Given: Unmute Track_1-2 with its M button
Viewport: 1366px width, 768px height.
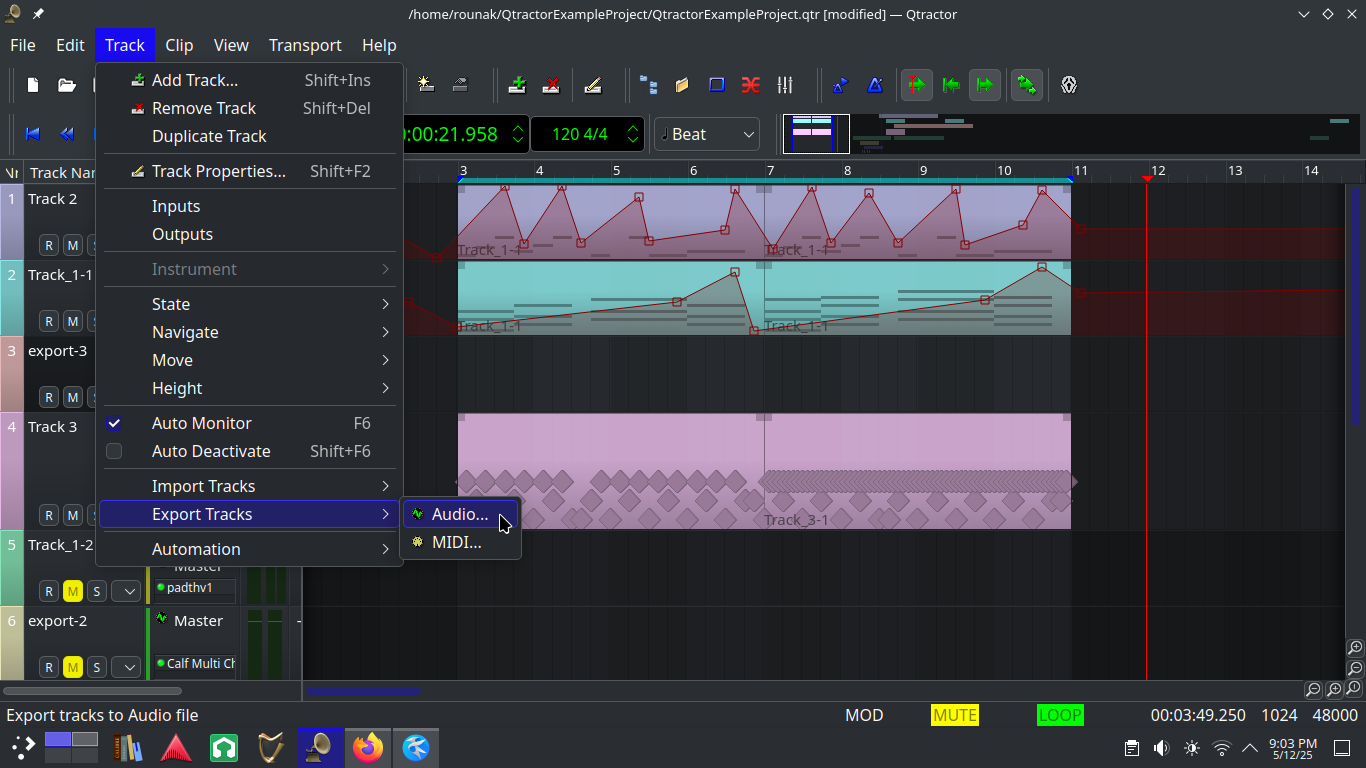Looking at the screenshot, I should [73, 591].
